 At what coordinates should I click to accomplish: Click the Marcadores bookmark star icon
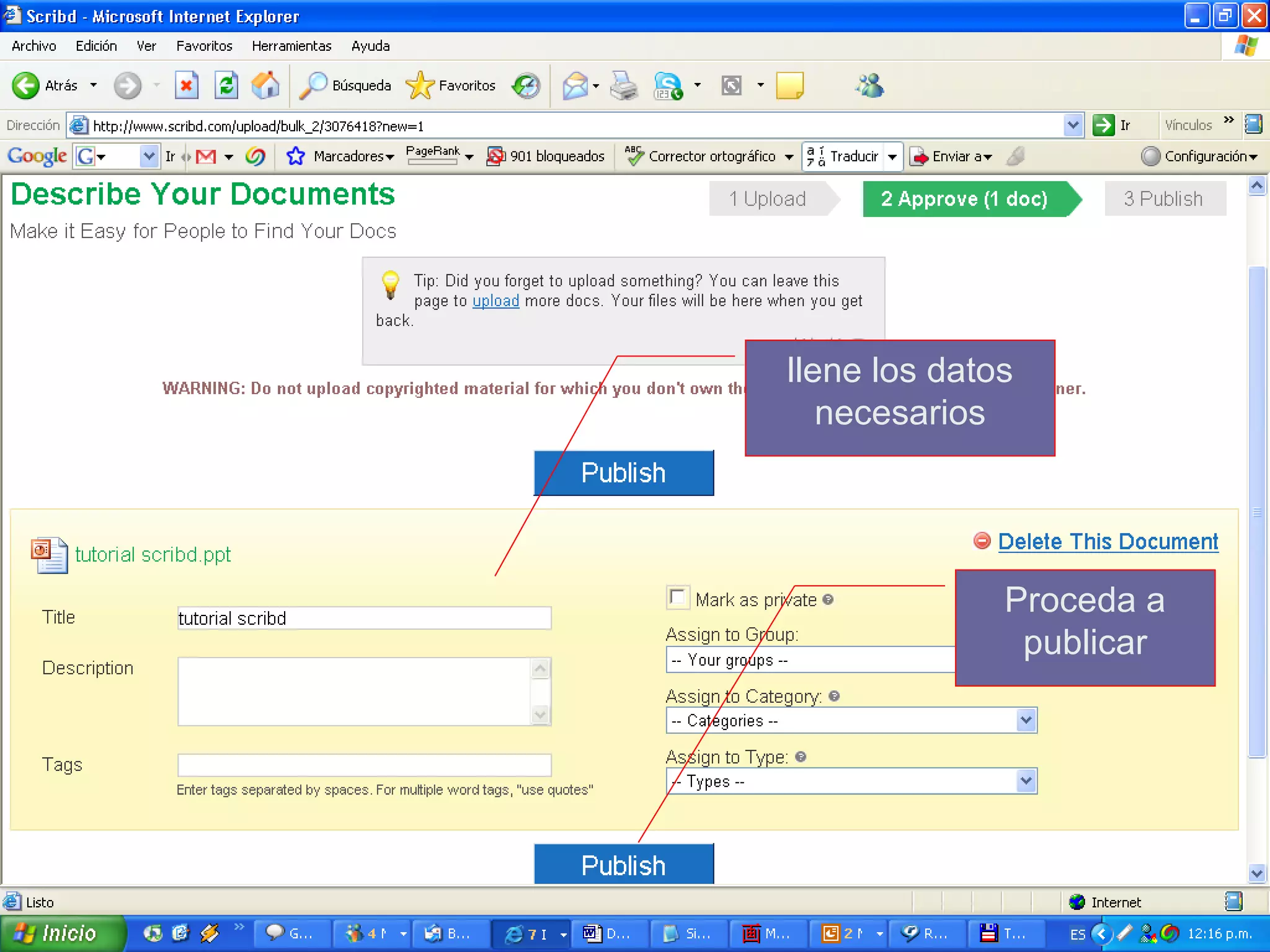[295, 156]
